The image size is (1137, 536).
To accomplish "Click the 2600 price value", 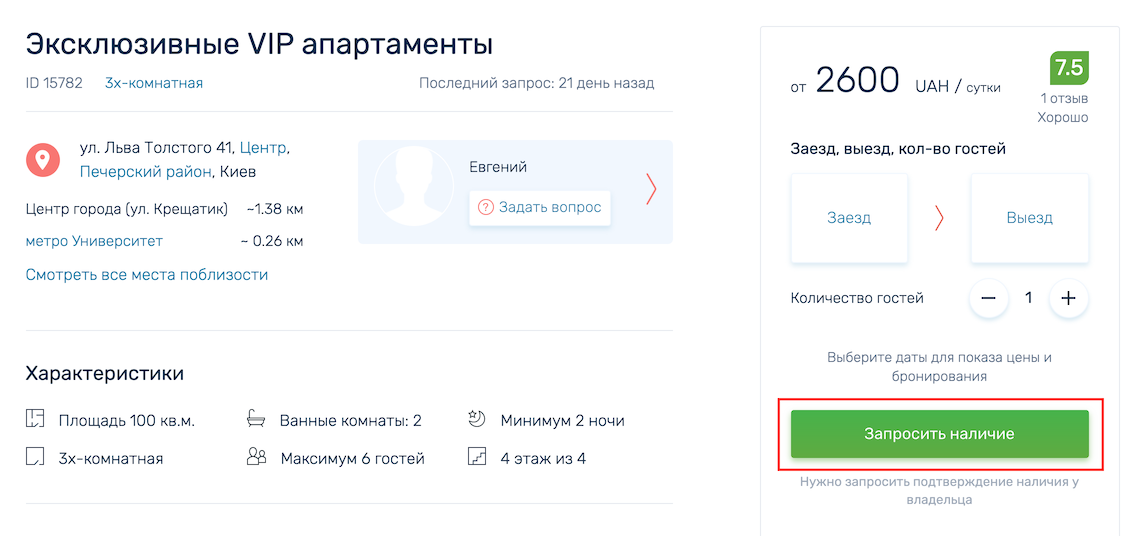I will pyautogui.click(x=858, y=81).
